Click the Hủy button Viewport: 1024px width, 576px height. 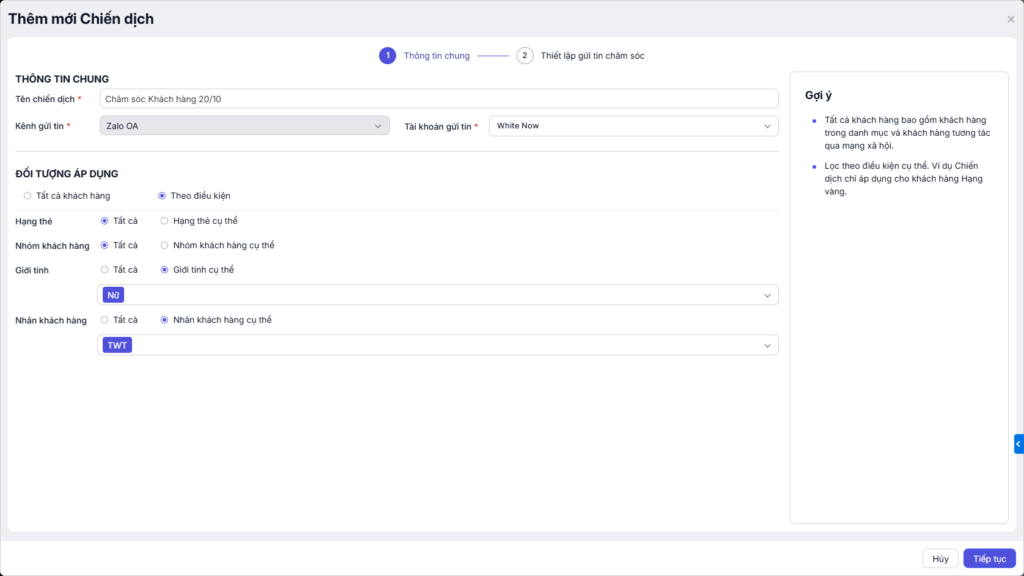(940, 559)
